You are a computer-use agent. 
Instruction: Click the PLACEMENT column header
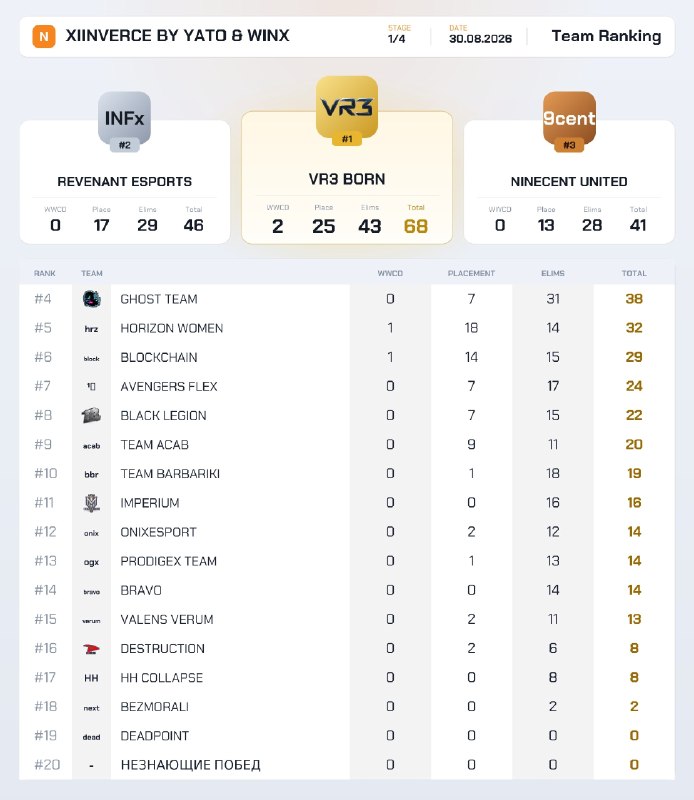click(x=471, y=273)
